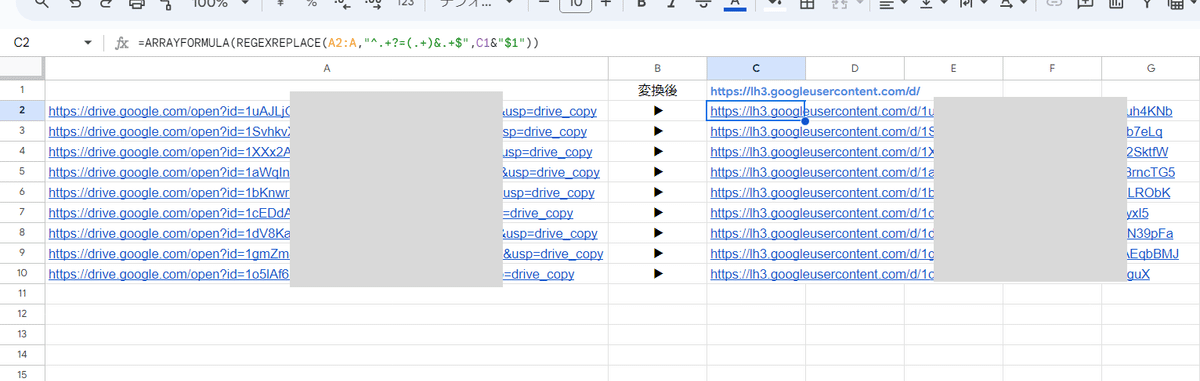This screenshot has height=381, width=1200.
Task: Click the bold lh3.googleusercontent.com/d/ cell in row 1
Action: click(x=815, y=90)
